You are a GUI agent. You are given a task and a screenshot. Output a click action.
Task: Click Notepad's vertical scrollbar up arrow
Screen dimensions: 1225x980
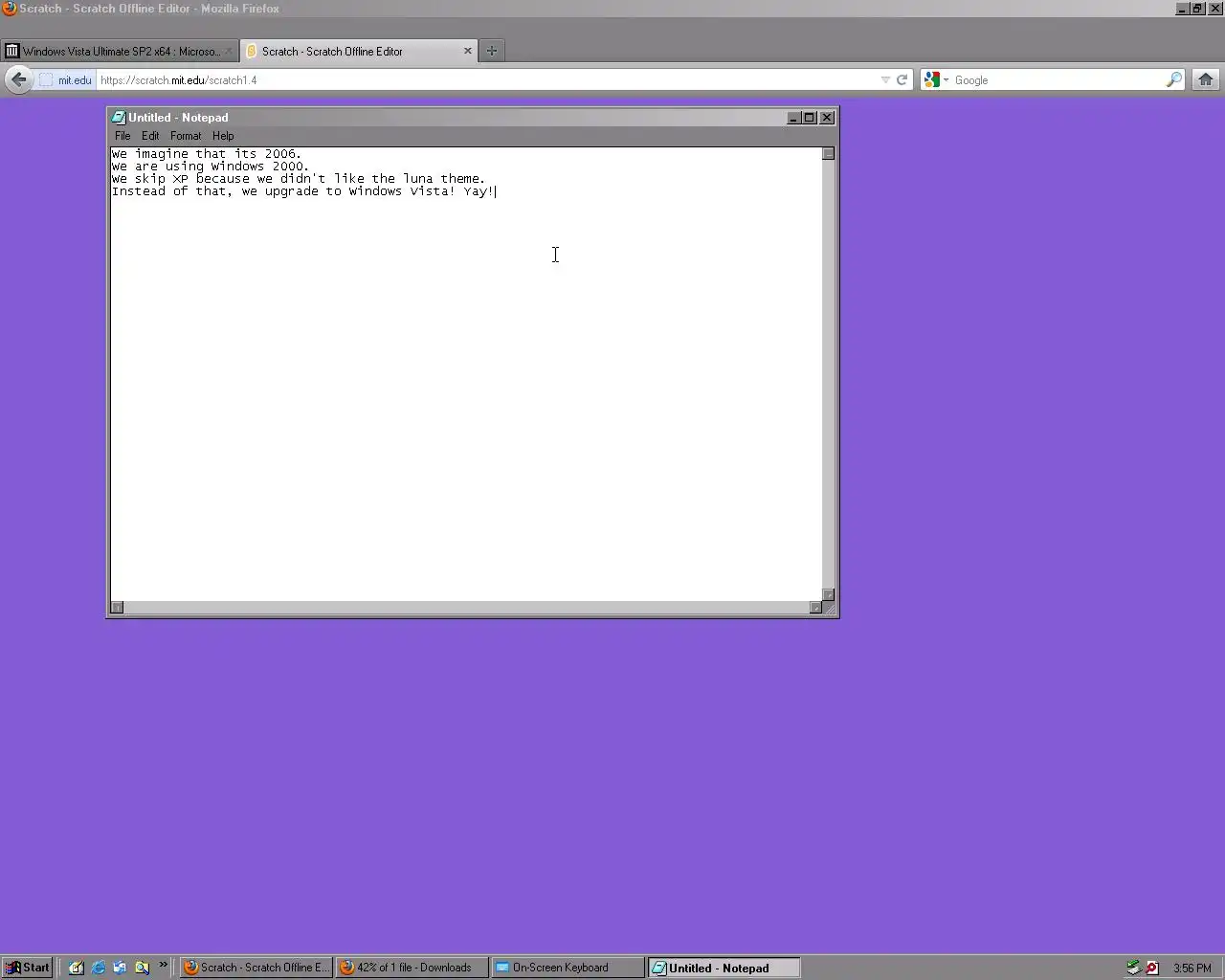(x=829, y=154)
